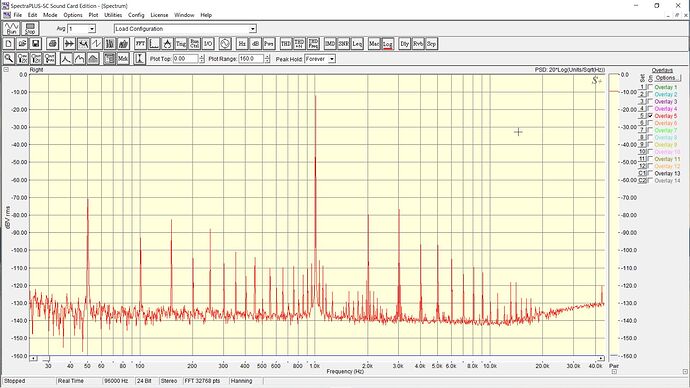
Task: Click the frequency axis right scroll arrow
Action: click(x=601, y=359)
